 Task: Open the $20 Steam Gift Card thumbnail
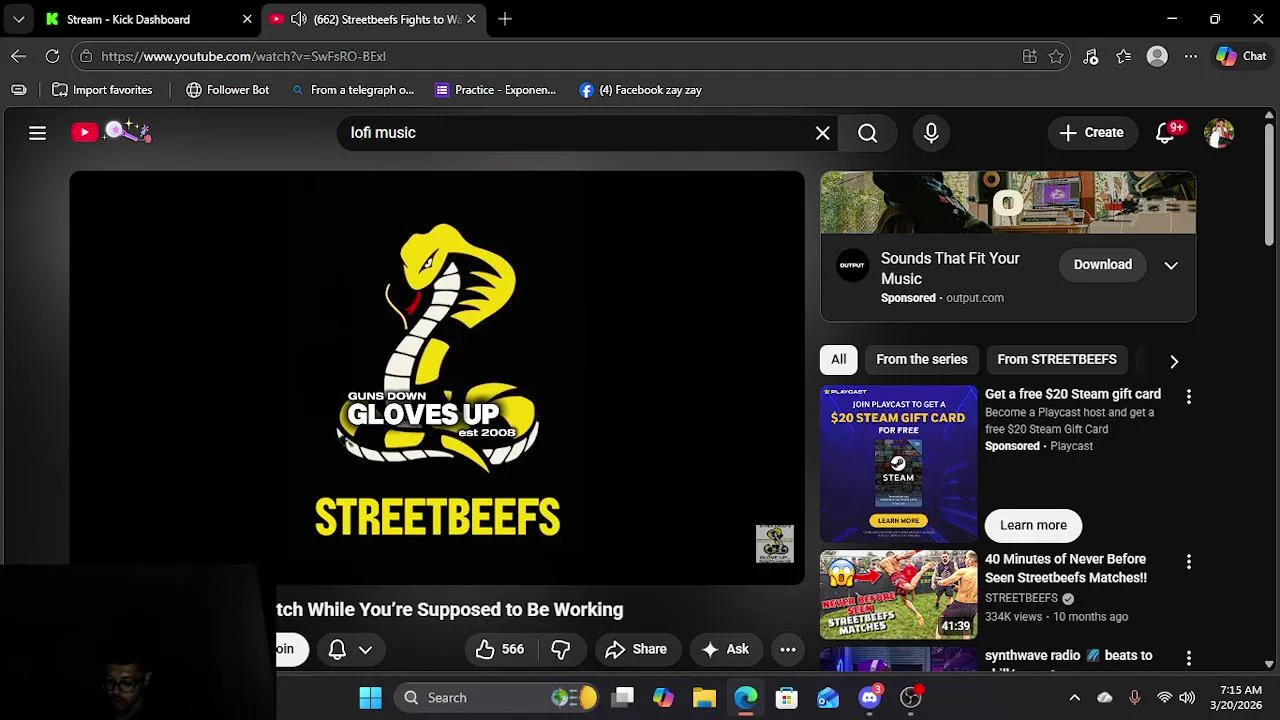pos(898,463)
